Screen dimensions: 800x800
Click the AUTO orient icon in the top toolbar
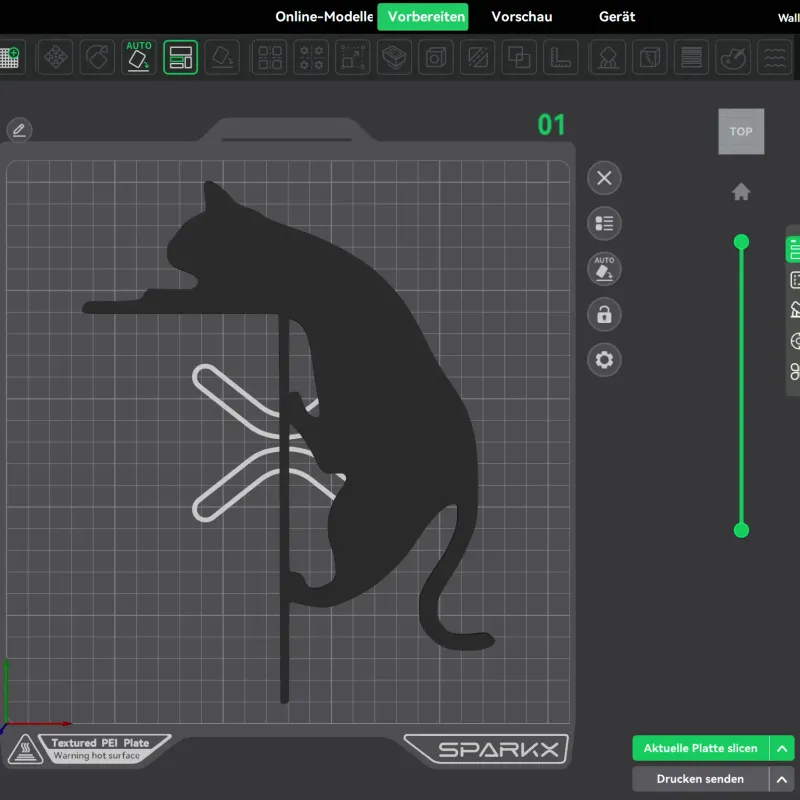click(x=139, y=57)
